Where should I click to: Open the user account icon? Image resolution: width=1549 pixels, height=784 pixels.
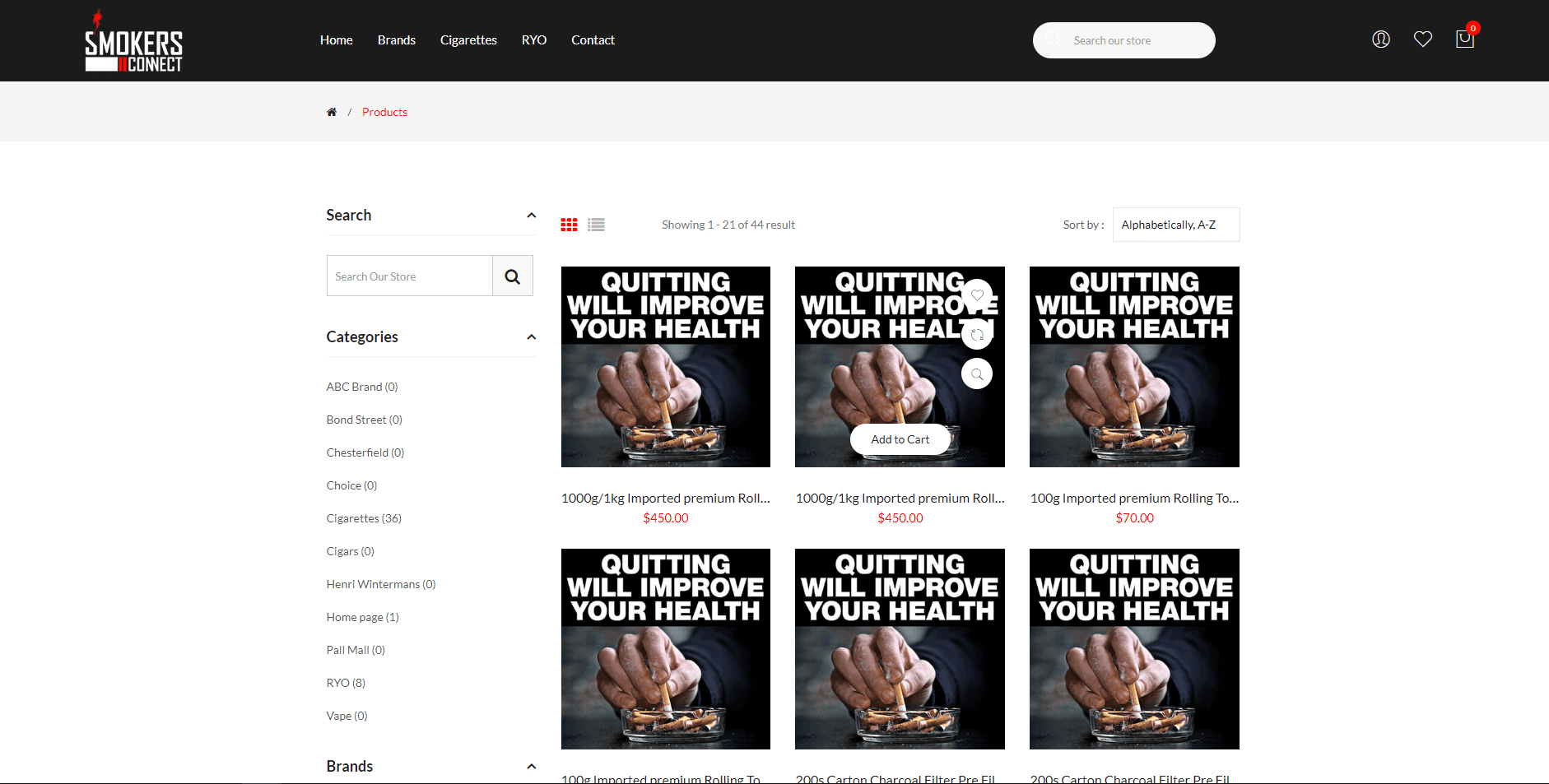coord(1380,39)
